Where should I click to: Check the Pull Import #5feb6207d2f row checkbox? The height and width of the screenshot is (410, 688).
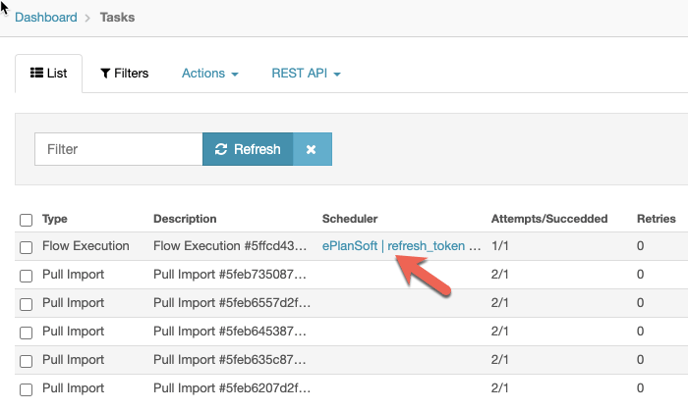click(x=26, y=386)
